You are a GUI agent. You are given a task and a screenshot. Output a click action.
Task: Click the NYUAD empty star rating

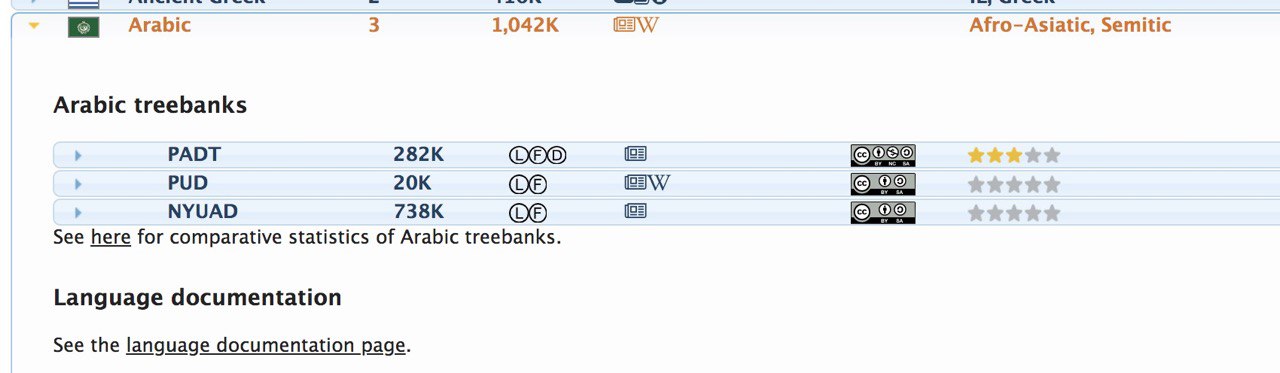(x=1014, y=212)
